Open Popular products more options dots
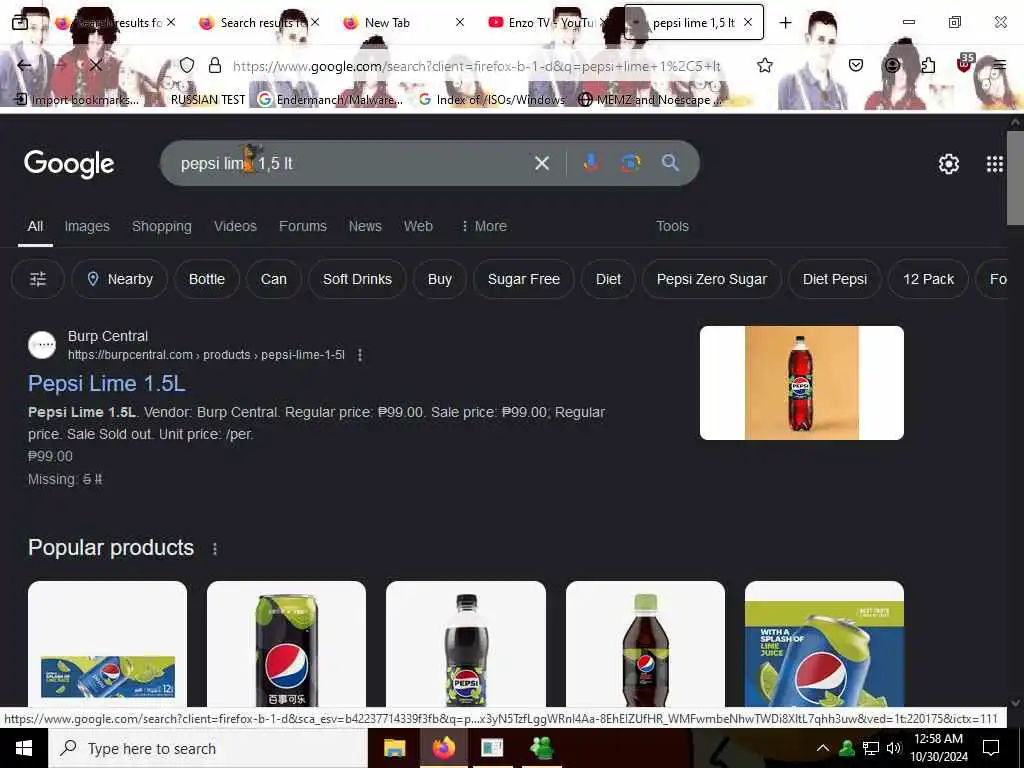The image size is (1024, 768). [215, 549]
